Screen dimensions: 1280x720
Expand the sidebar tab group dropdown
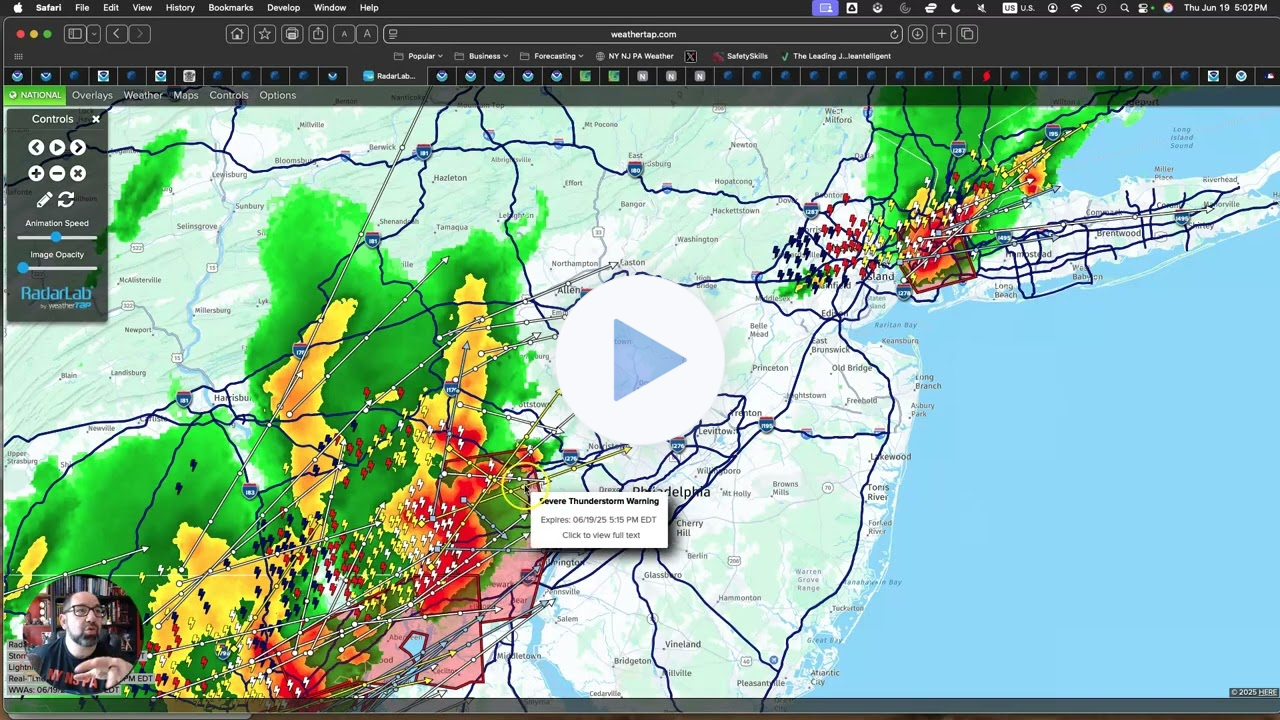(93, 34)
